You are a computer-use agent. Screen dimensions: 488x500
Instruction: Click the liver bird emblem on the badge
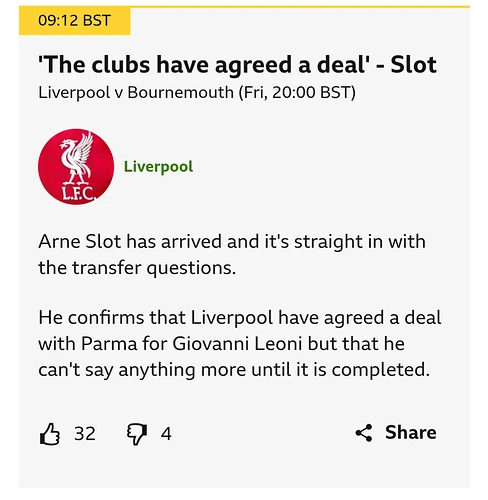click(76, 158)
